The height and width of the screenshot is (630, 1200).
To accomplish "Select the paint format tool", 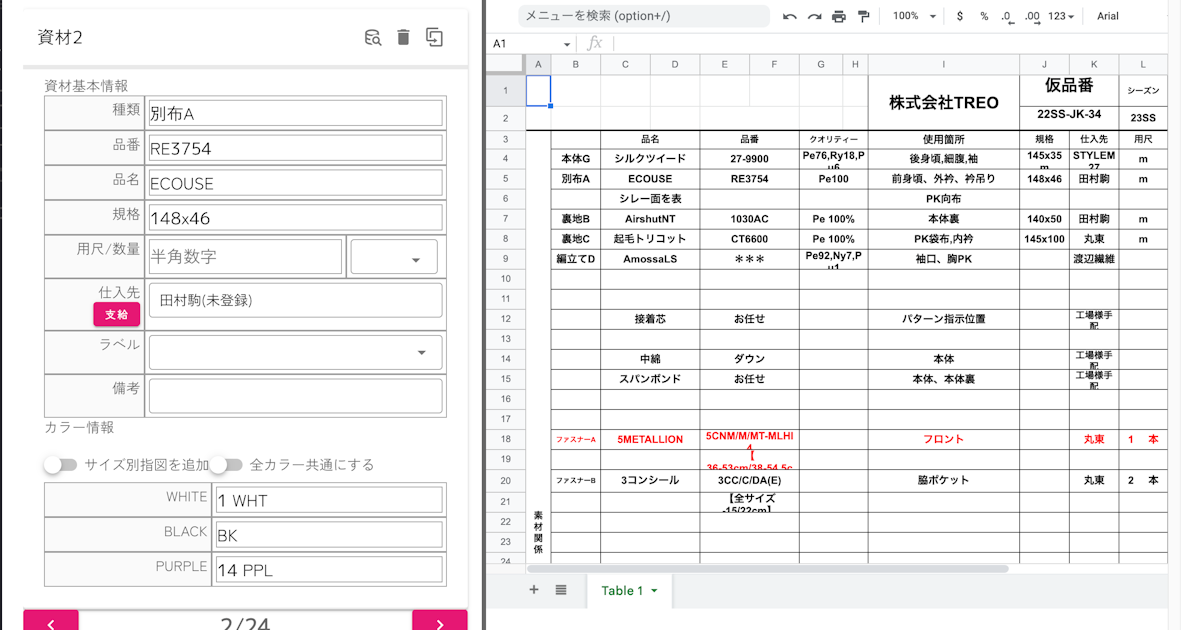I will [x=863, y=17].
